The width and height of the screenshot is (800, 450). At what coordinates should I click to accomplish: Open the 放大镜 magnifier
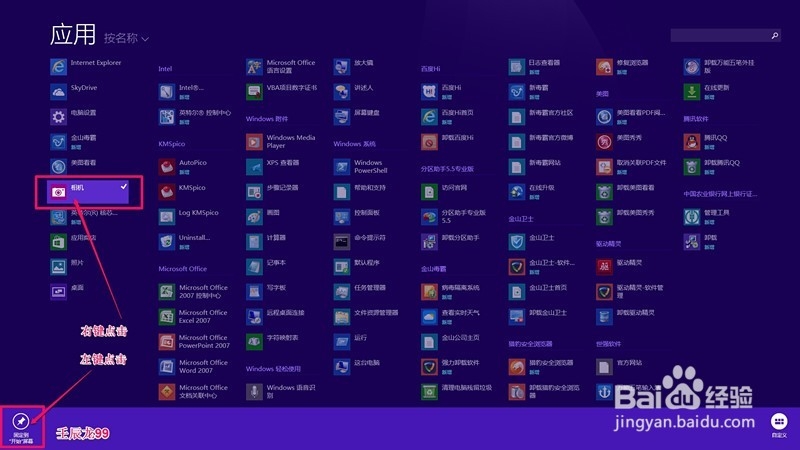pos(354,66)
